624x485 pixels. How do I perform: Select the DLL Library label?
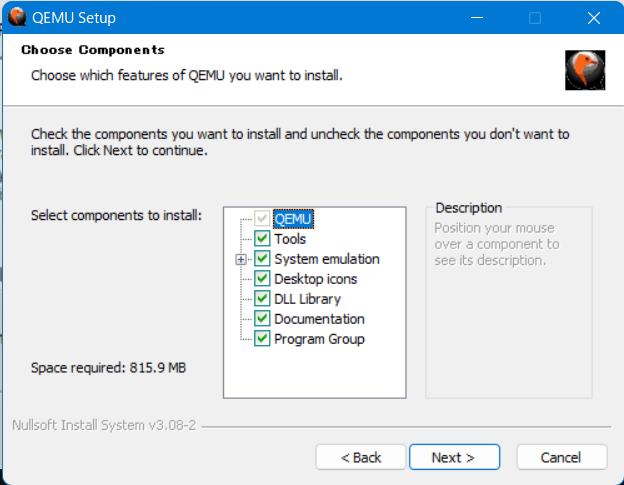coord(307,299)
